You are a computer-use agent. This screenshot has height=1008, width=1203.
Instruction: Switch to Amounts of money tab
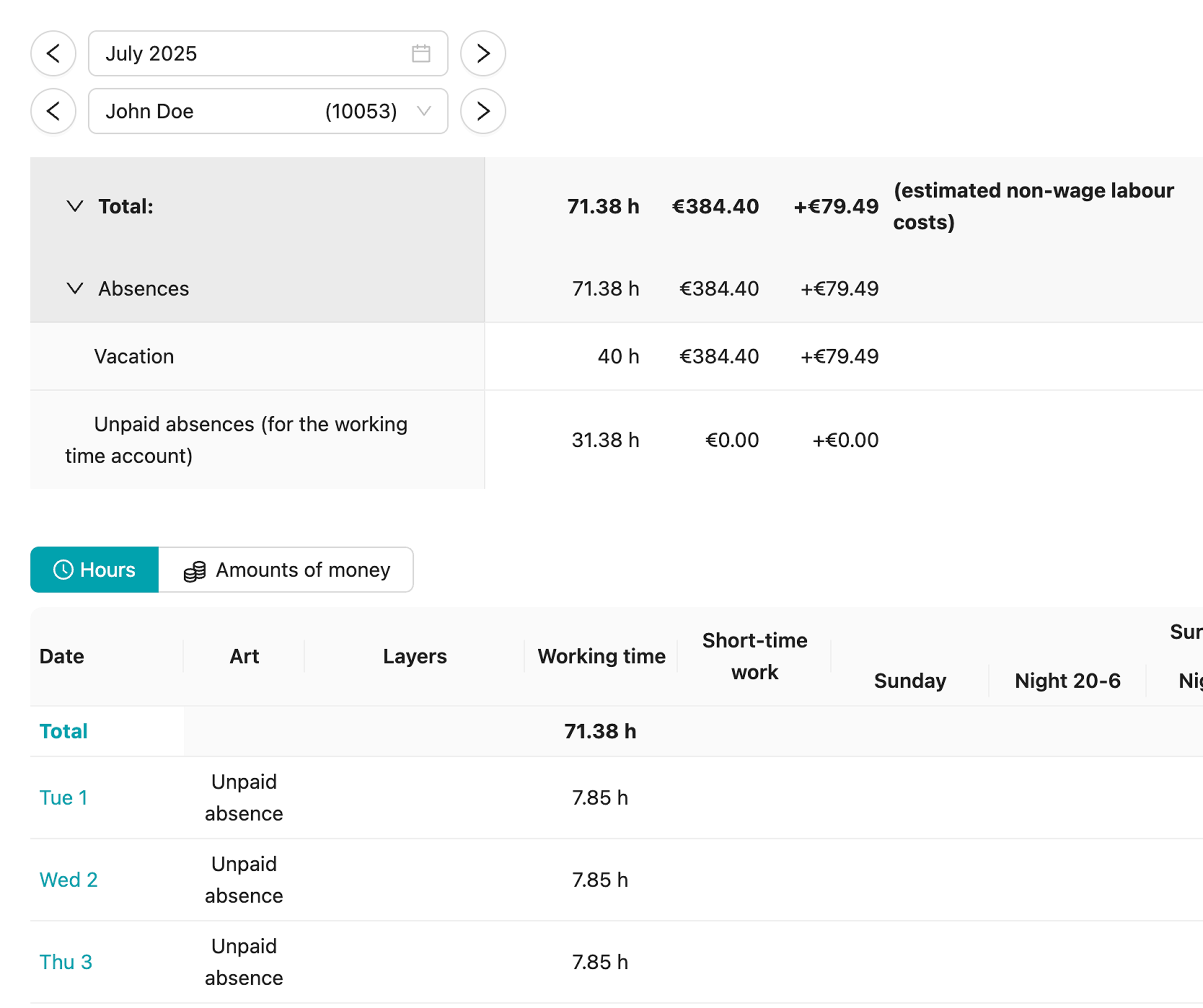pyautogui.click(x=286, y=570)
